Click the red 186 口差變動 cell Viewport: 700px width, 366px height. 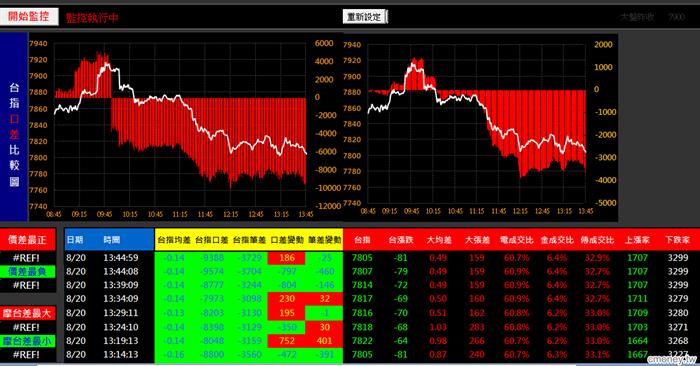[287, 258]
